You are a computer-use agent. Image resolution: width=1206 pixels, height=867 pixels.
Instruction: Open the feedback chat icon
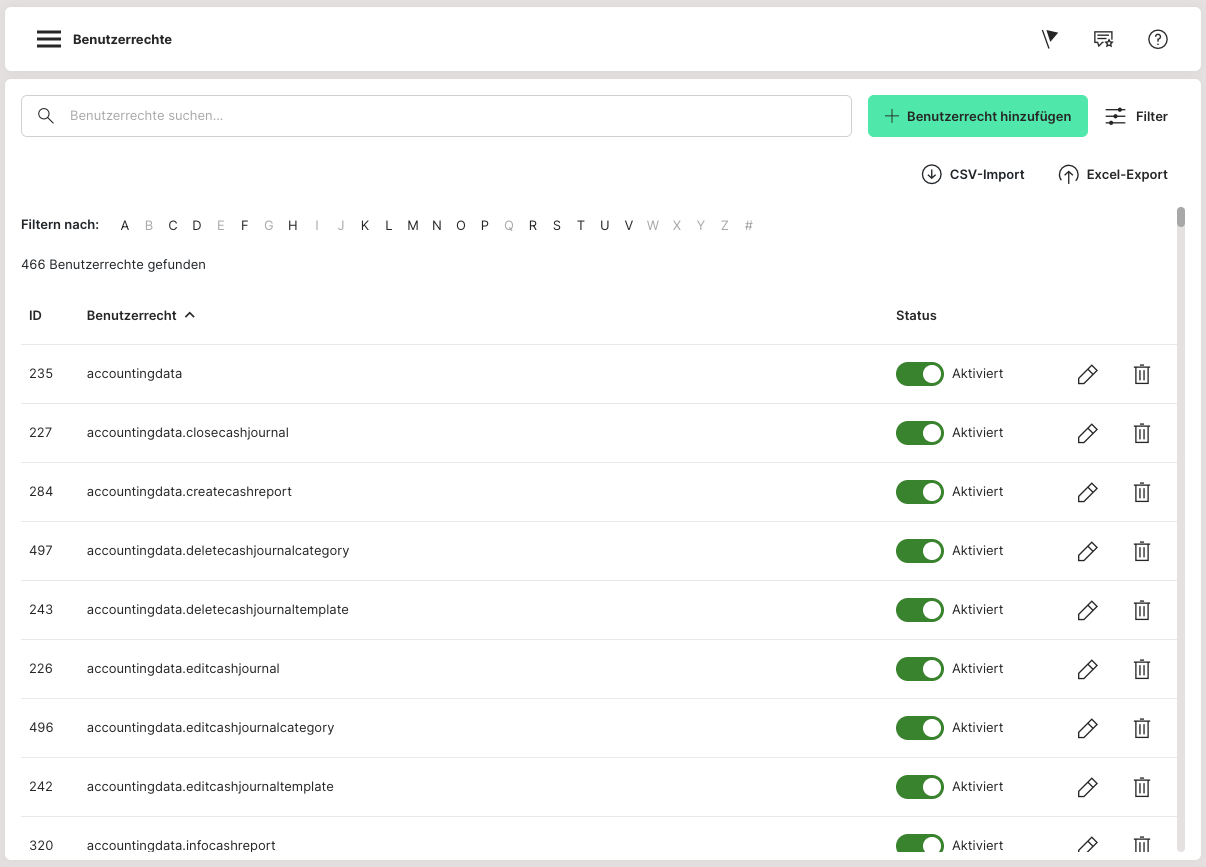[x=1103, y=39]
